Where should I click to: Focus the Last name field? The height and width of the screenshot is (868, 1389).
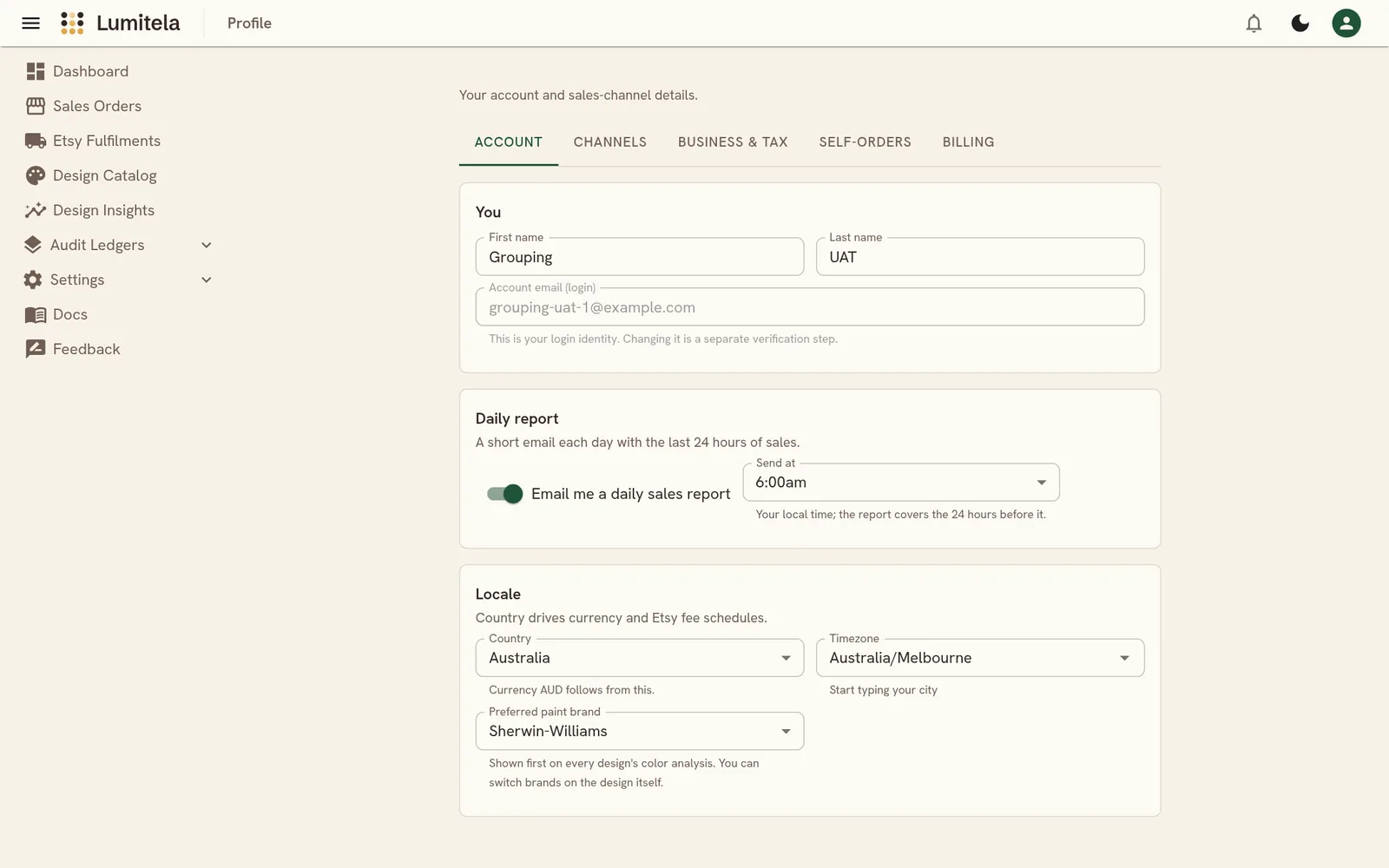980,257
